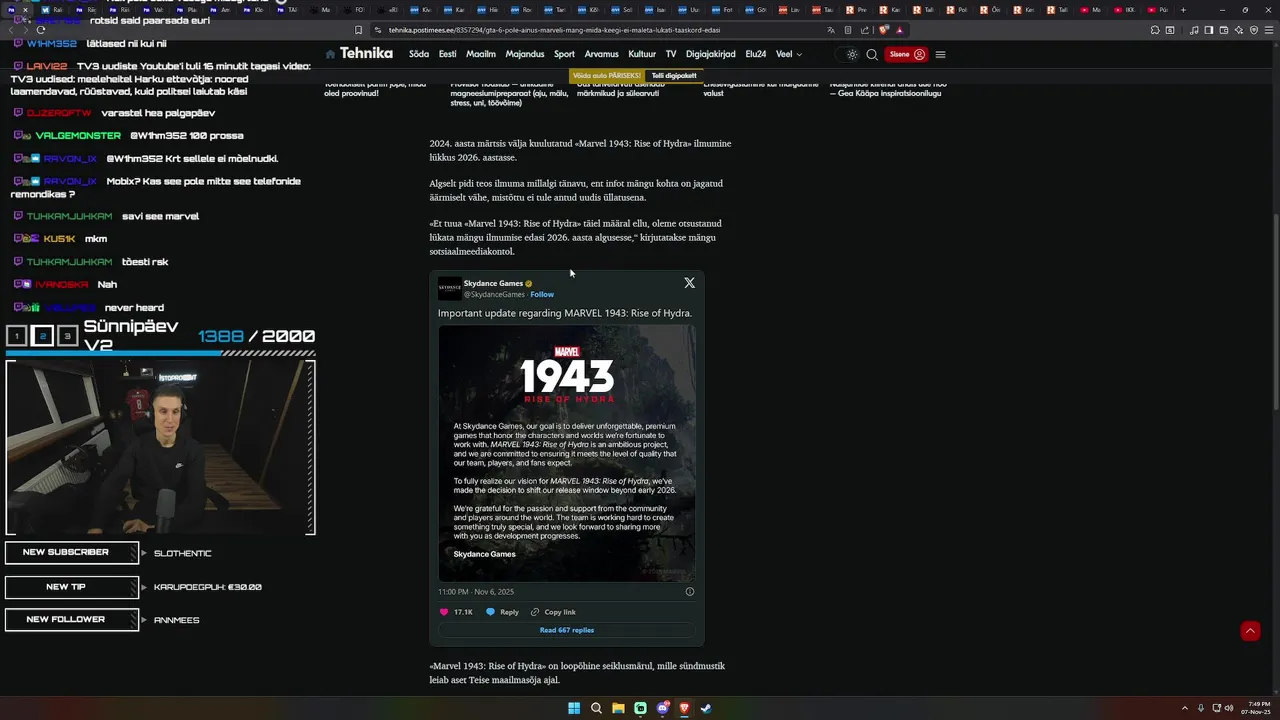This screenshot has width=1280, height=720.
Task: Bookmark this page with the address bar icon
Action: click(359, 30)
